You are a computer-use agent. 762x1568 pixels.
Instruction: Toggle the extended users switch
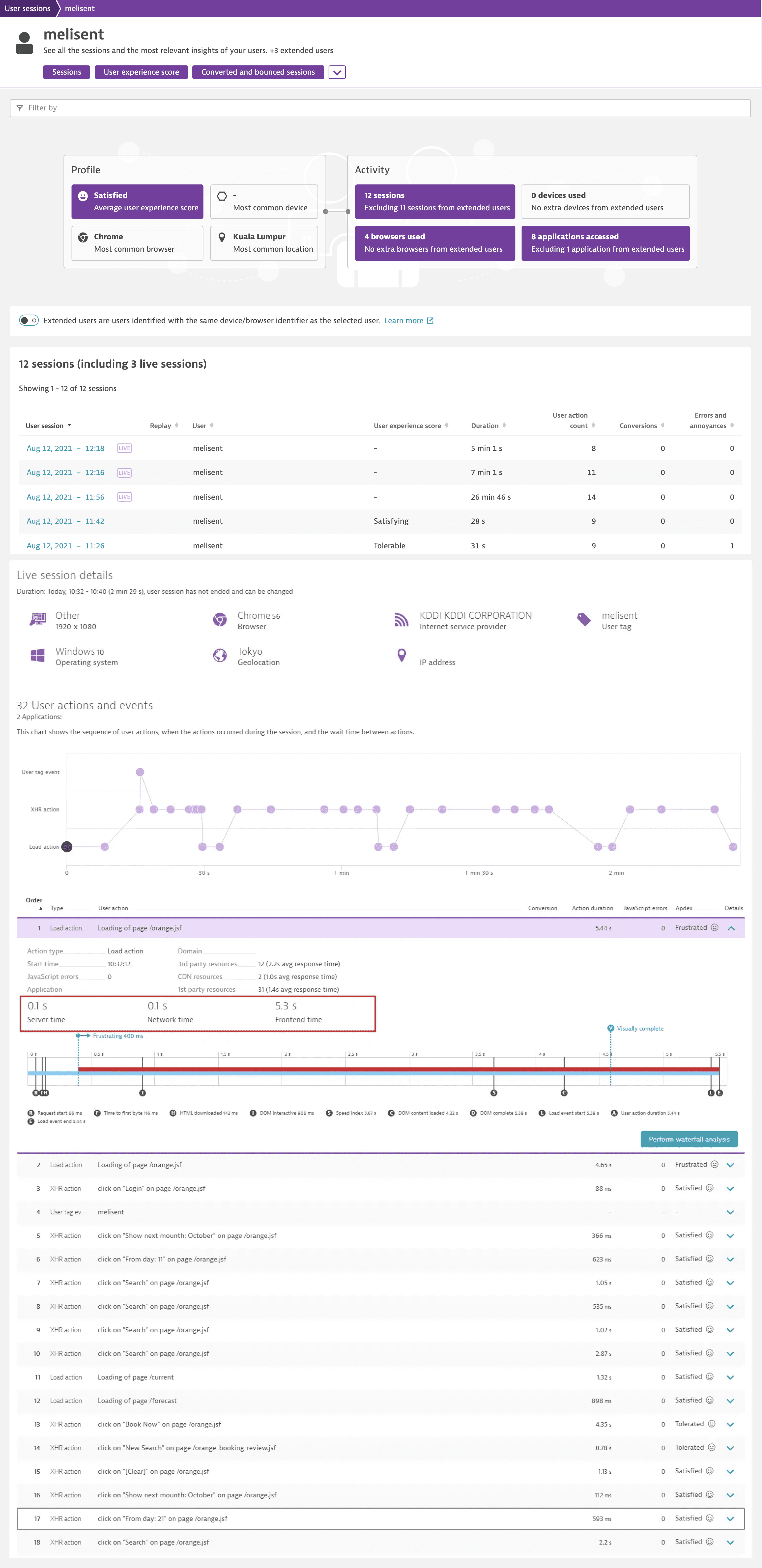coord(29,321)
